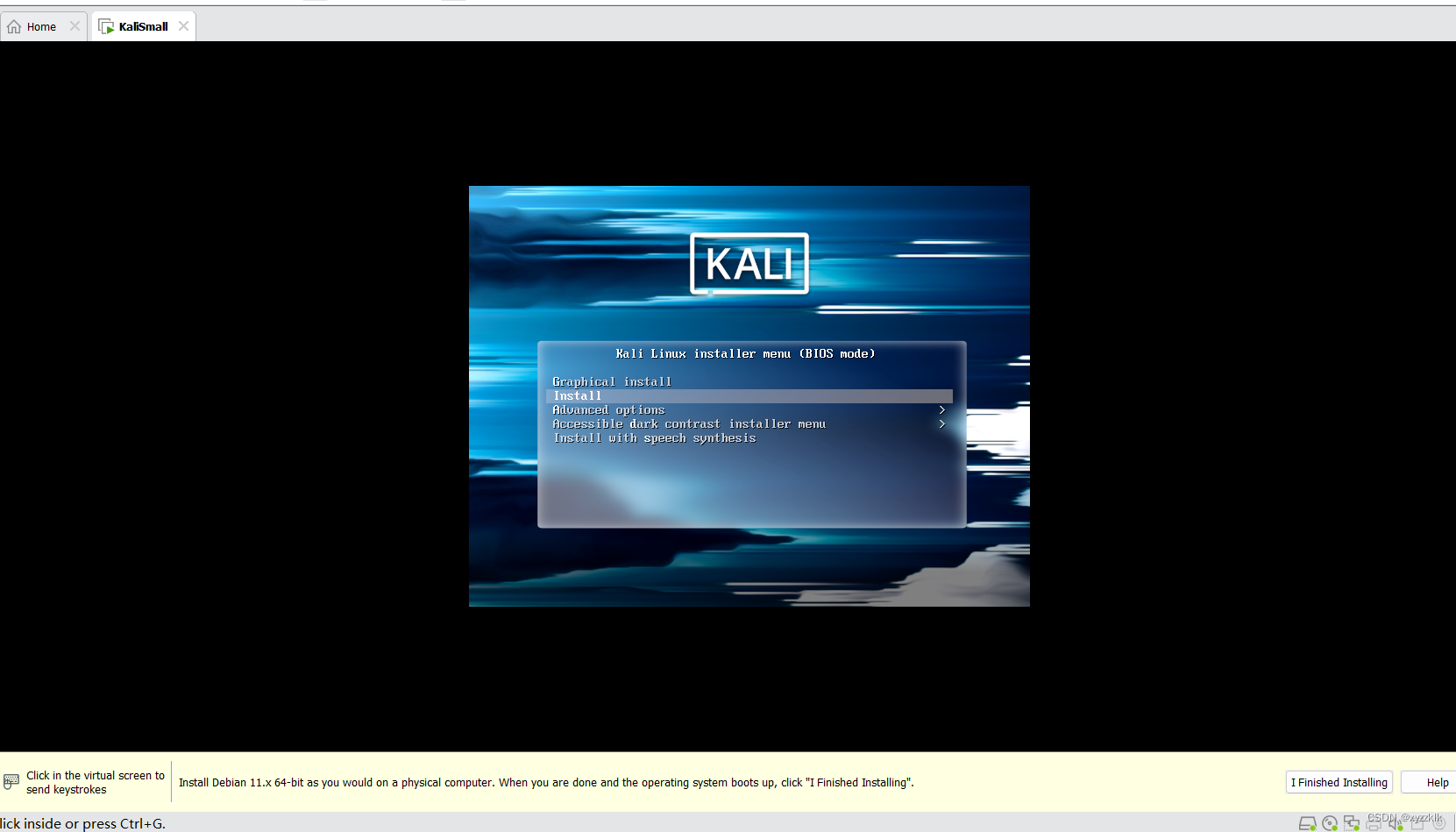Choose Install with speech synthesis
This screenshot has height=832, width=1456.
[654, 438]
